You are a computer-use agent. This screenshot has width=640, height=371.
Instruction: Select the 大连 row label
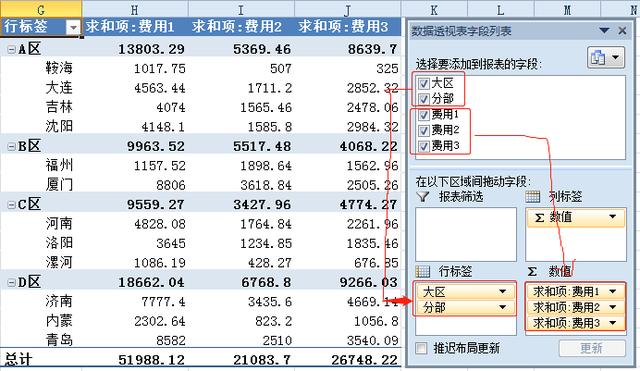coord(59,88)
